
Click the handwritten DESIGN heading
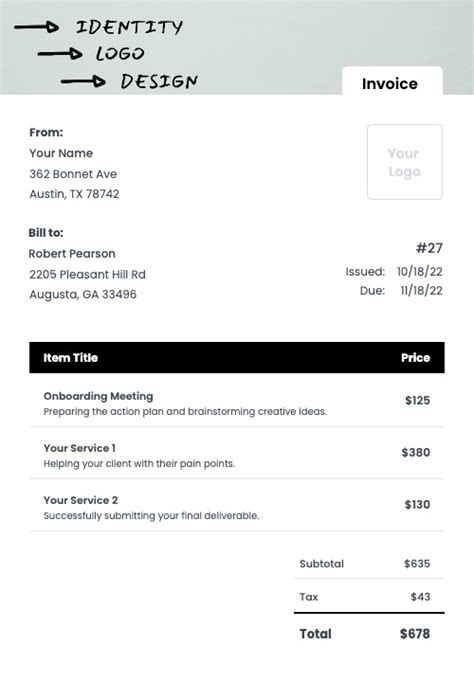159,81
